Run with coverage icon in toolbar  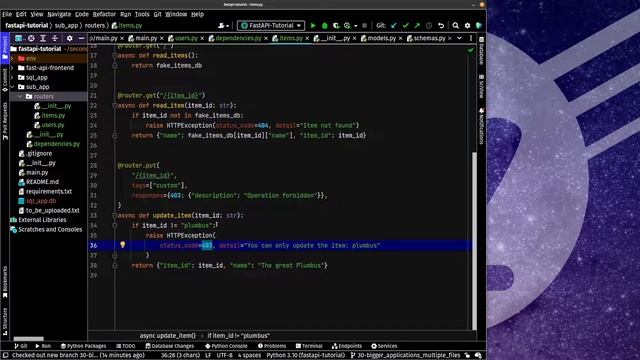click(x=336, y=25)
